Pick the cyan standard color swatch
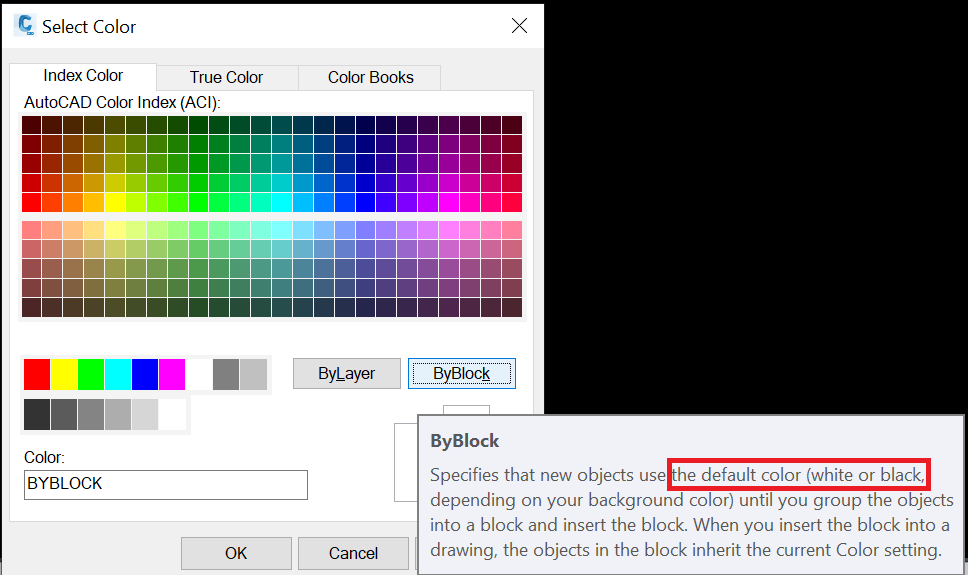 (118, 374)
